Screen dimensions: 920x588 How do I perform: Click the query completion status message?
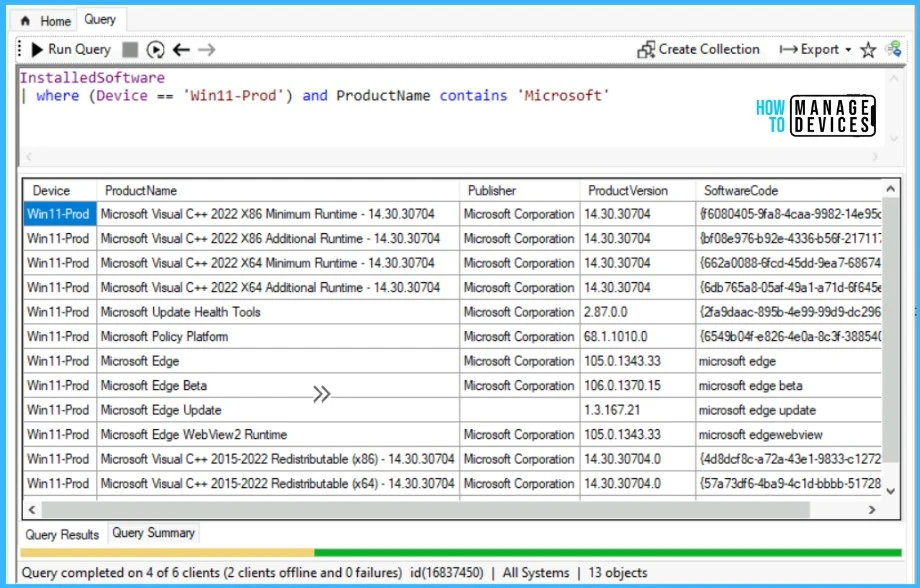(x=212, y=573)
